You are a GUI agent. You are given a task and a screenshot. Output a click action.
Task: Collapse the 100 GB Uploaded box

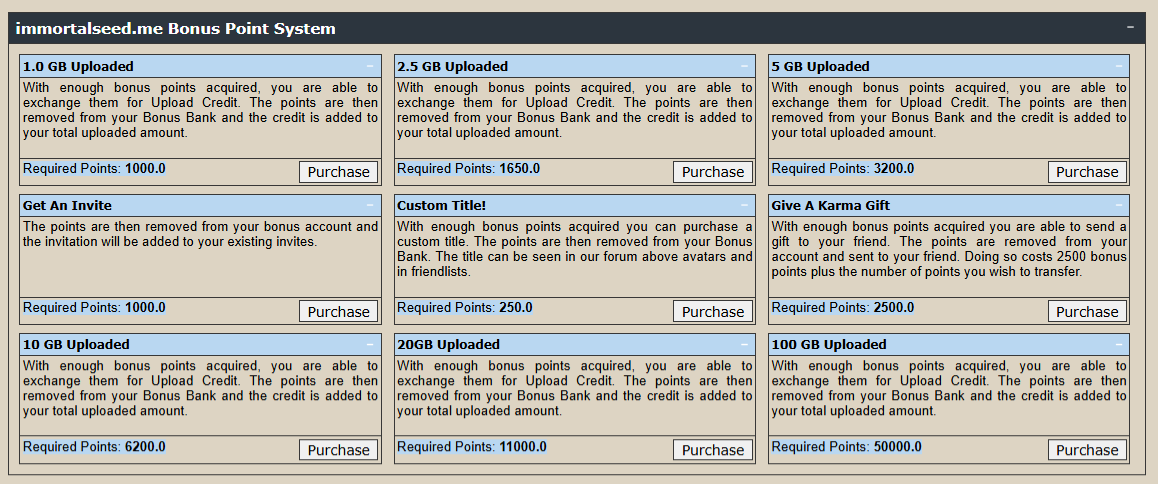coord(1119,344)
